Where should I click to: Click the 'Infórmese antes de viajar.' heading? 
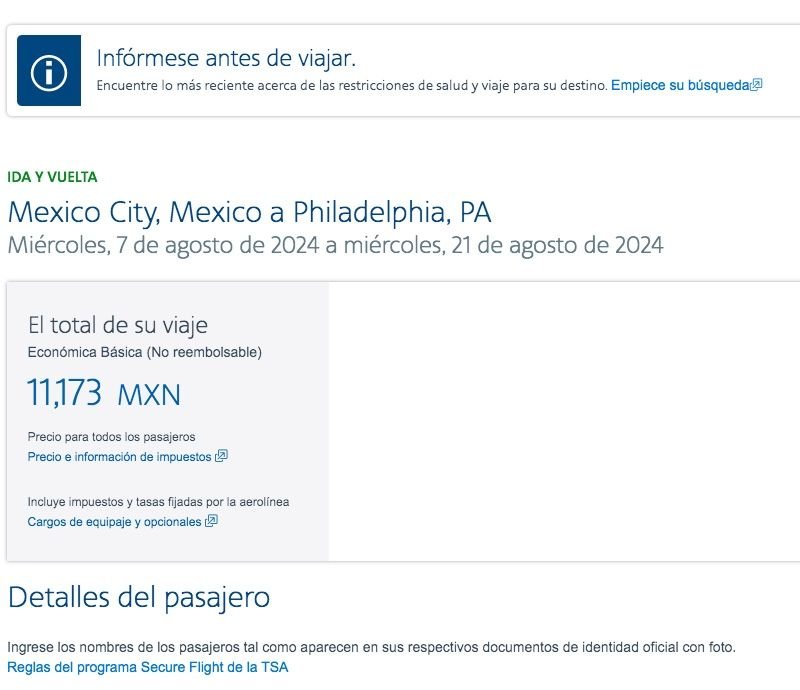click(x=226, y=57)
